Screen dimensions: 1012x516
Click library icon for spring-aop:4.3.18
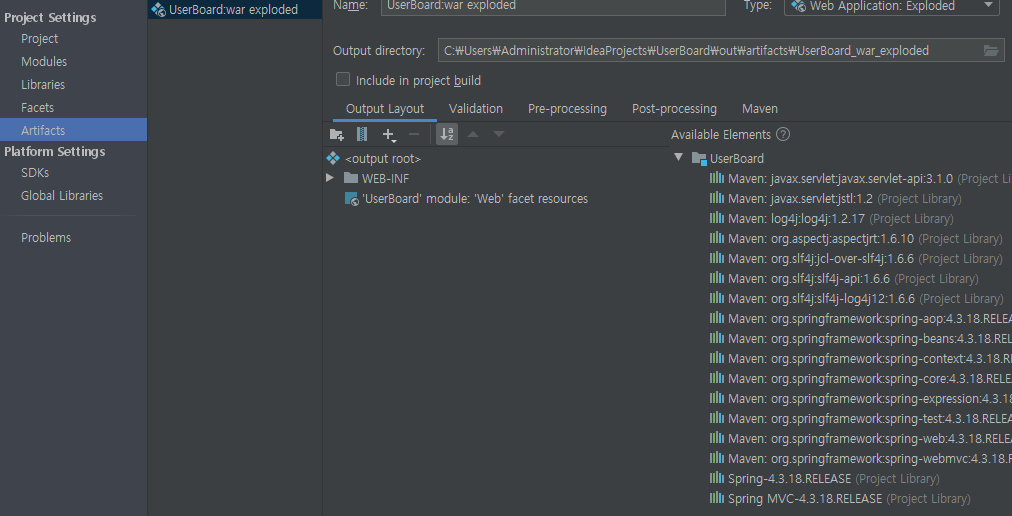tap(716, 318)
